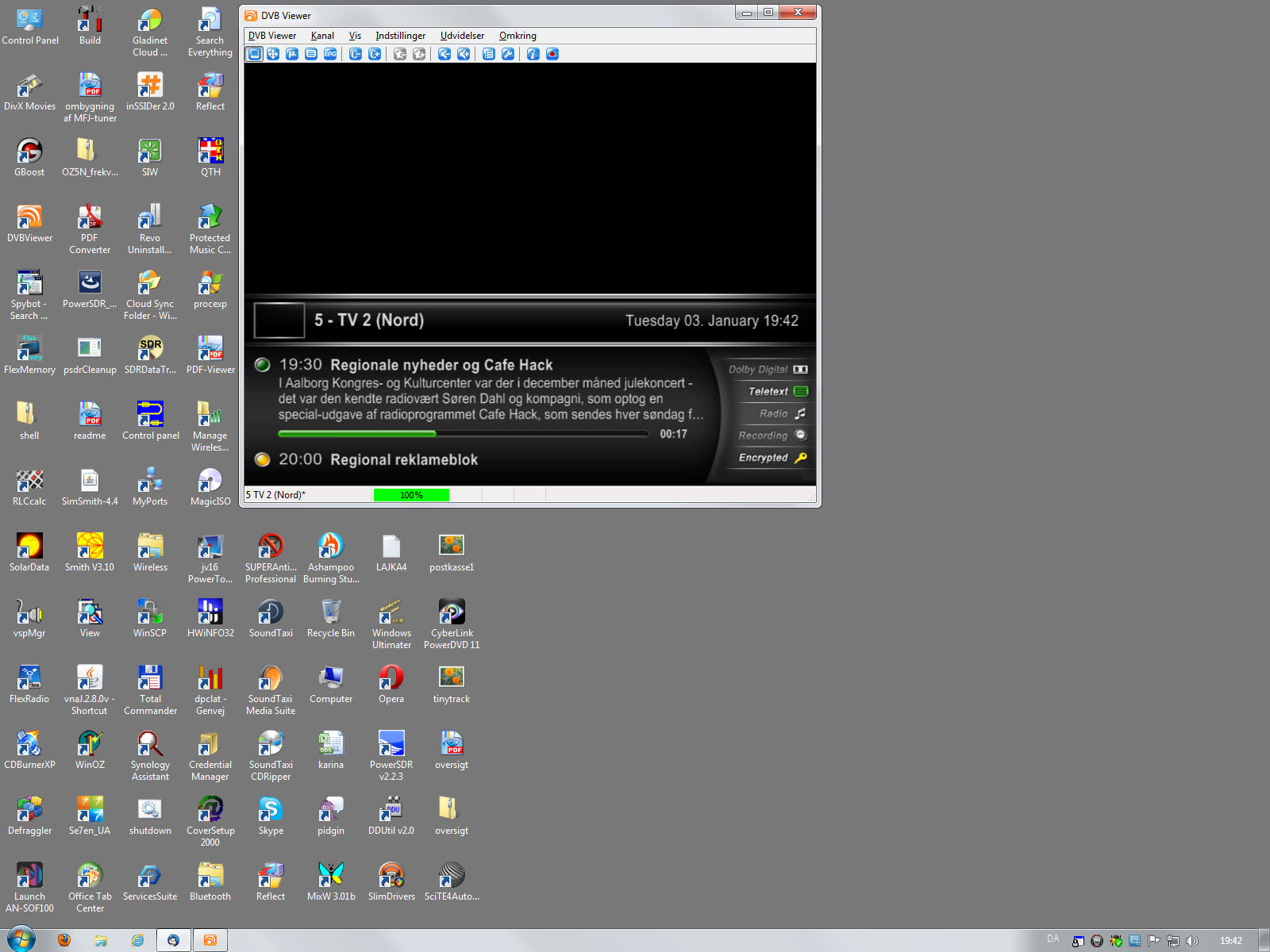Expand the Vis menu
This screenshot has width=1270, height=952.
point(355,36)
